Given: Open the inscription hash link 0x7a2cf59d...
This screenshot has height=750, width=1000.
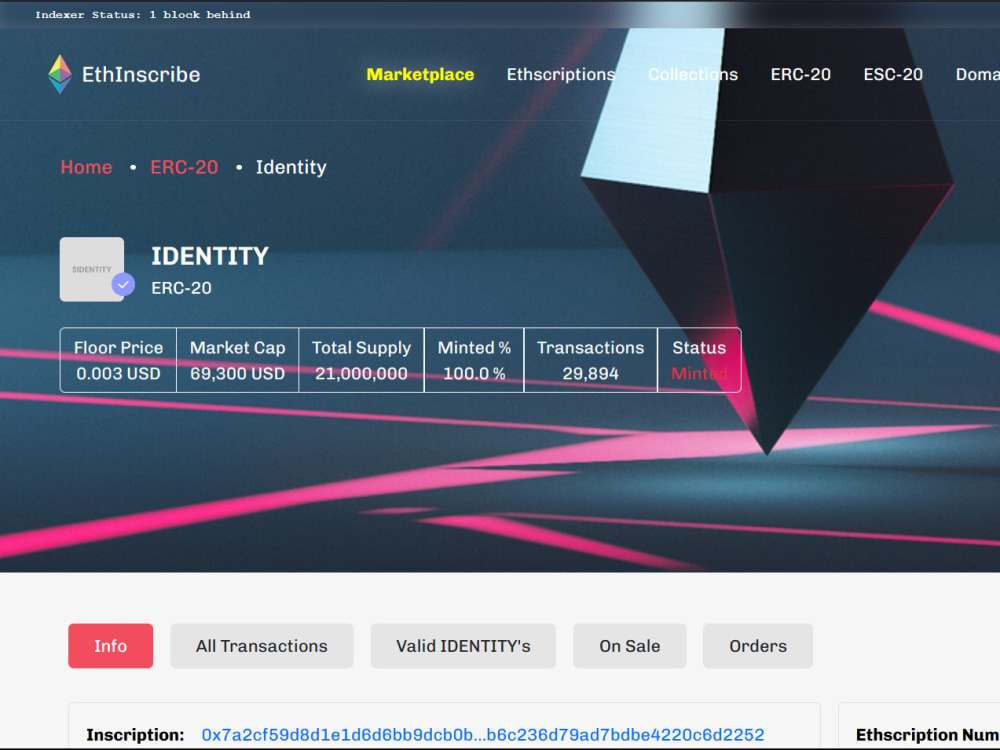Looking at the screenshot, I should (483, 735).
